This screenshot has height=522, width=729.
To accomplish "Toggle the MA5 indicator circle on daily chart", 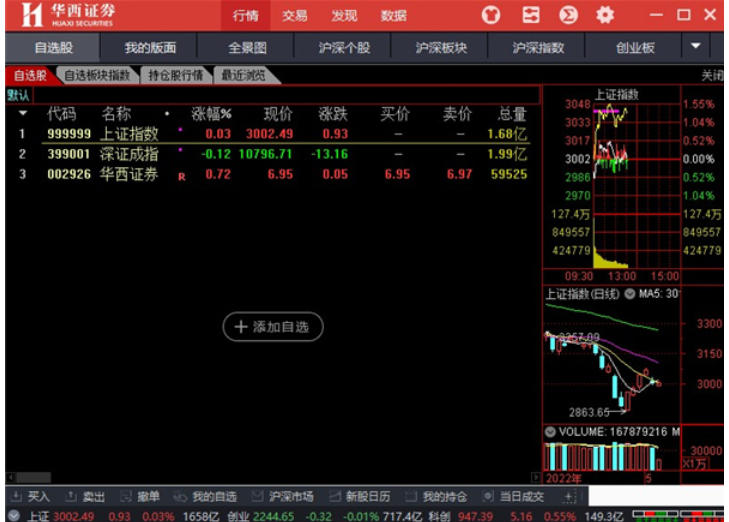I will point(630,294).
